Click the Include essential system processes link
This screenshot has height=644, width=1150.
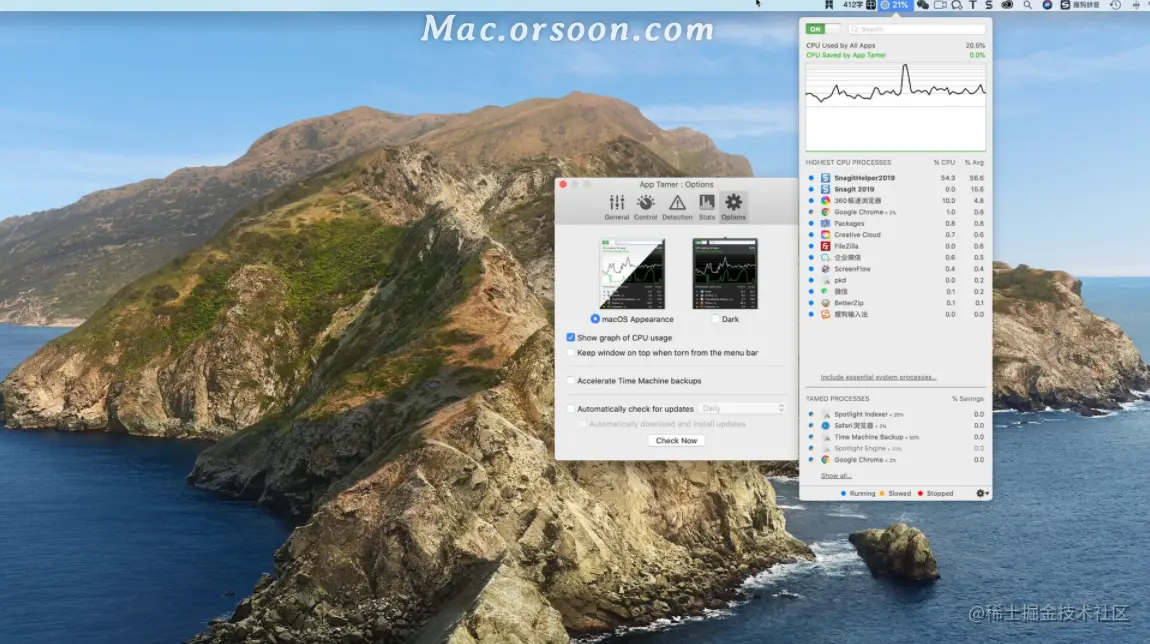pyautogui.click(x=878, y=377)
